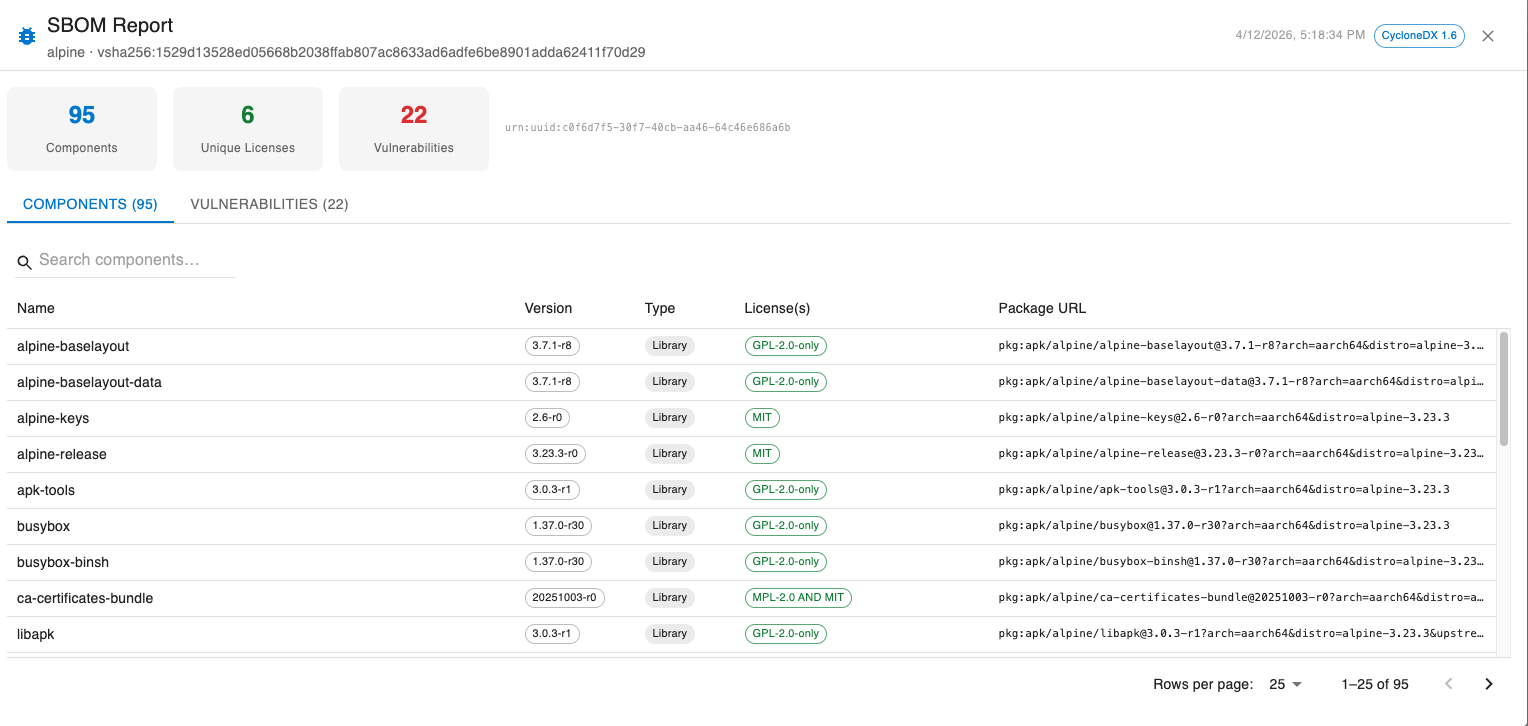Click the CycloneDX 1.6 badge
This screenshot has width=1528, height=726.
[1419, 36]
